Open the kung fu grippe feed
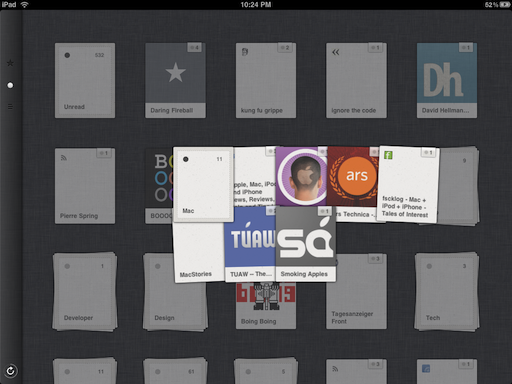This screenshot has width=512, height=384. [x=266, y=80]
